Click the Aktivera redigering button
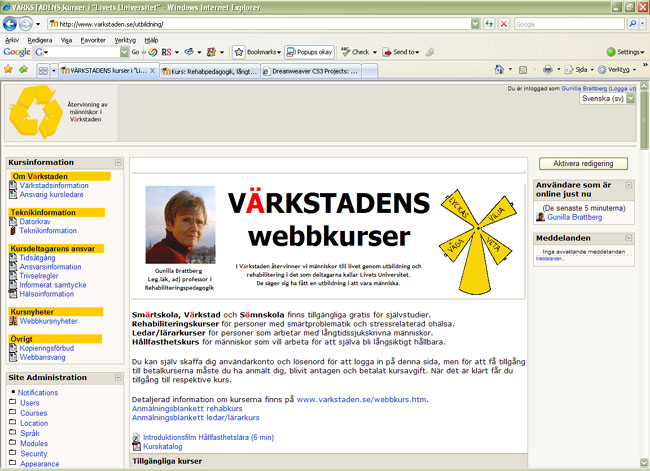 click(x=583, y=163)
